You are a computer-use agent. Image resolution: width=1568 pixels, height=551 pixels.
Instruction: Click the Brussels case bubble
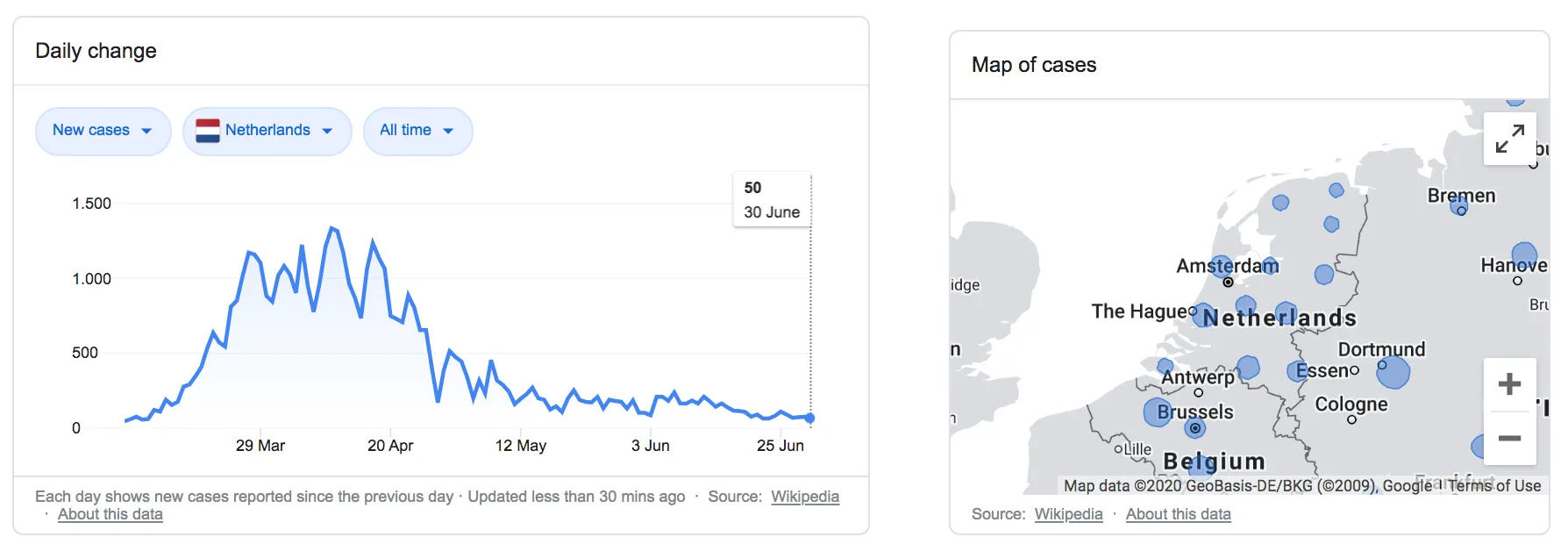coord(1158,411)
